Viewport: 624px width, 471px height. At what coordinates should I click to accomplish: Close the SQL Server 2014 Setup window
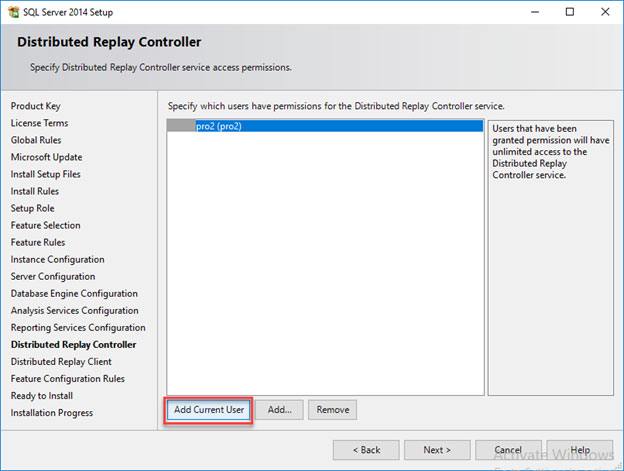(605, 12)
